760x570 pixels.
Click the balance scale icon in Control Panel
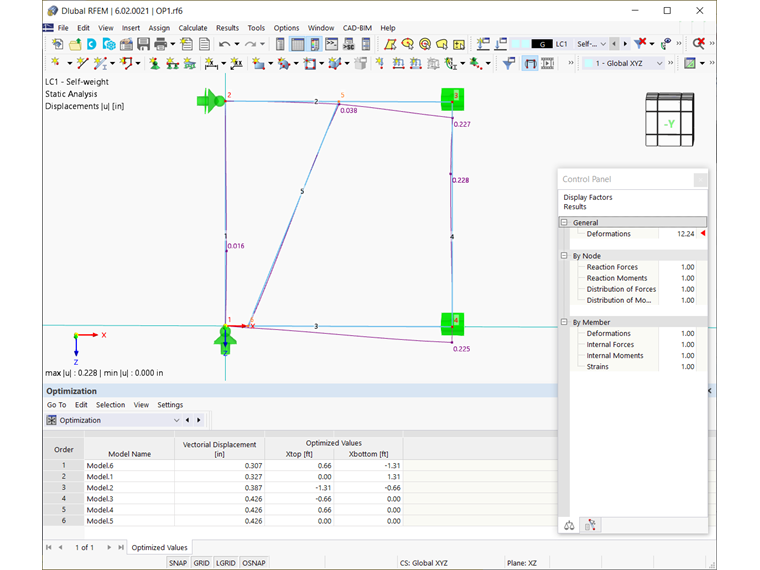coord(569,525)
